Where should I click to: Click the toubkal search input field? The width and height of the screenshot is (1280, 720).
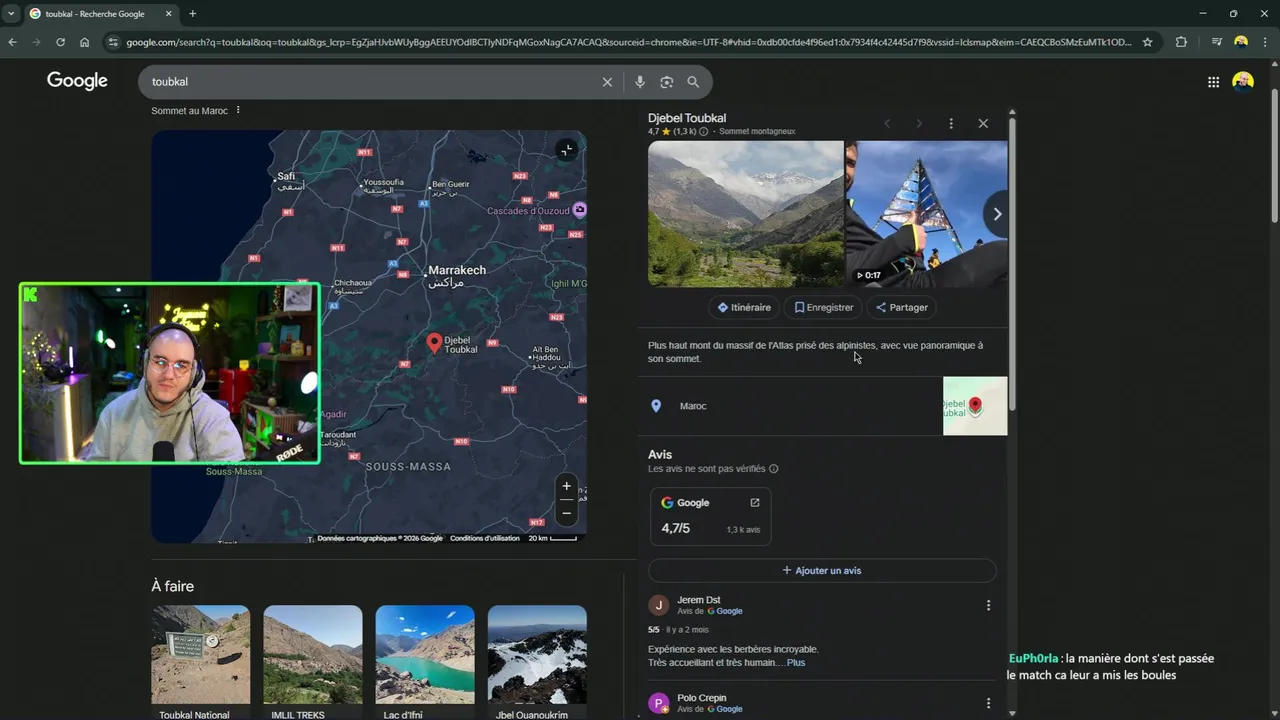[370, 82]
